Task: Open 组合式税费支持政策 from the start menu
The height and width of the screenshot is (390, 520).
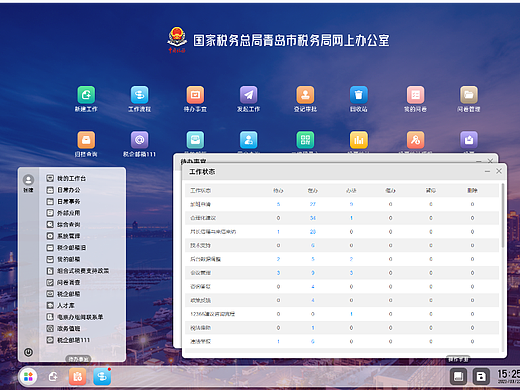Action: click(x=78, y=271)
